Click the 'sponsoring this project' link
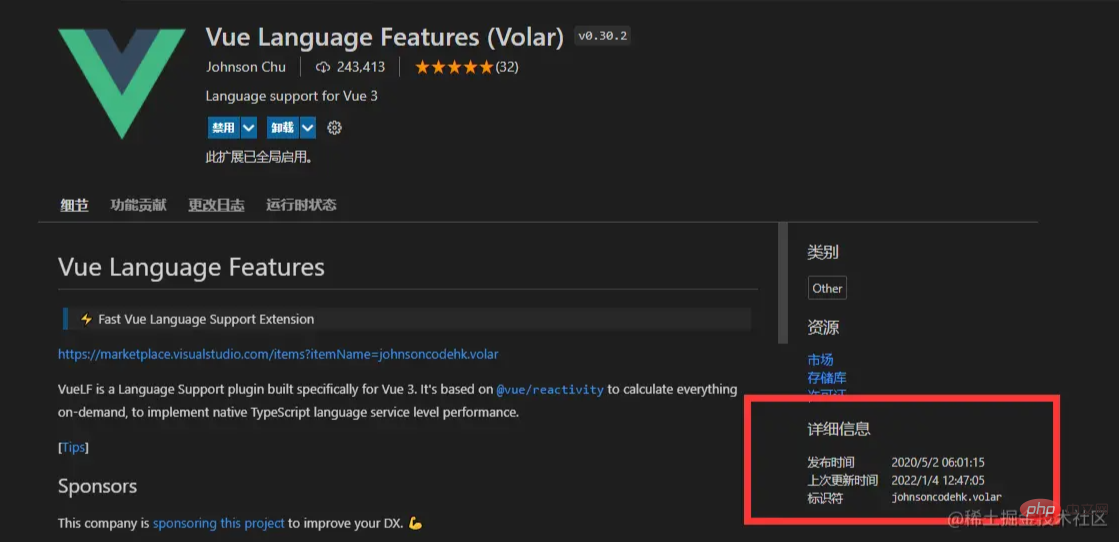The height and width of the screenshot is (542, 1119). click(x=218, y=523)
